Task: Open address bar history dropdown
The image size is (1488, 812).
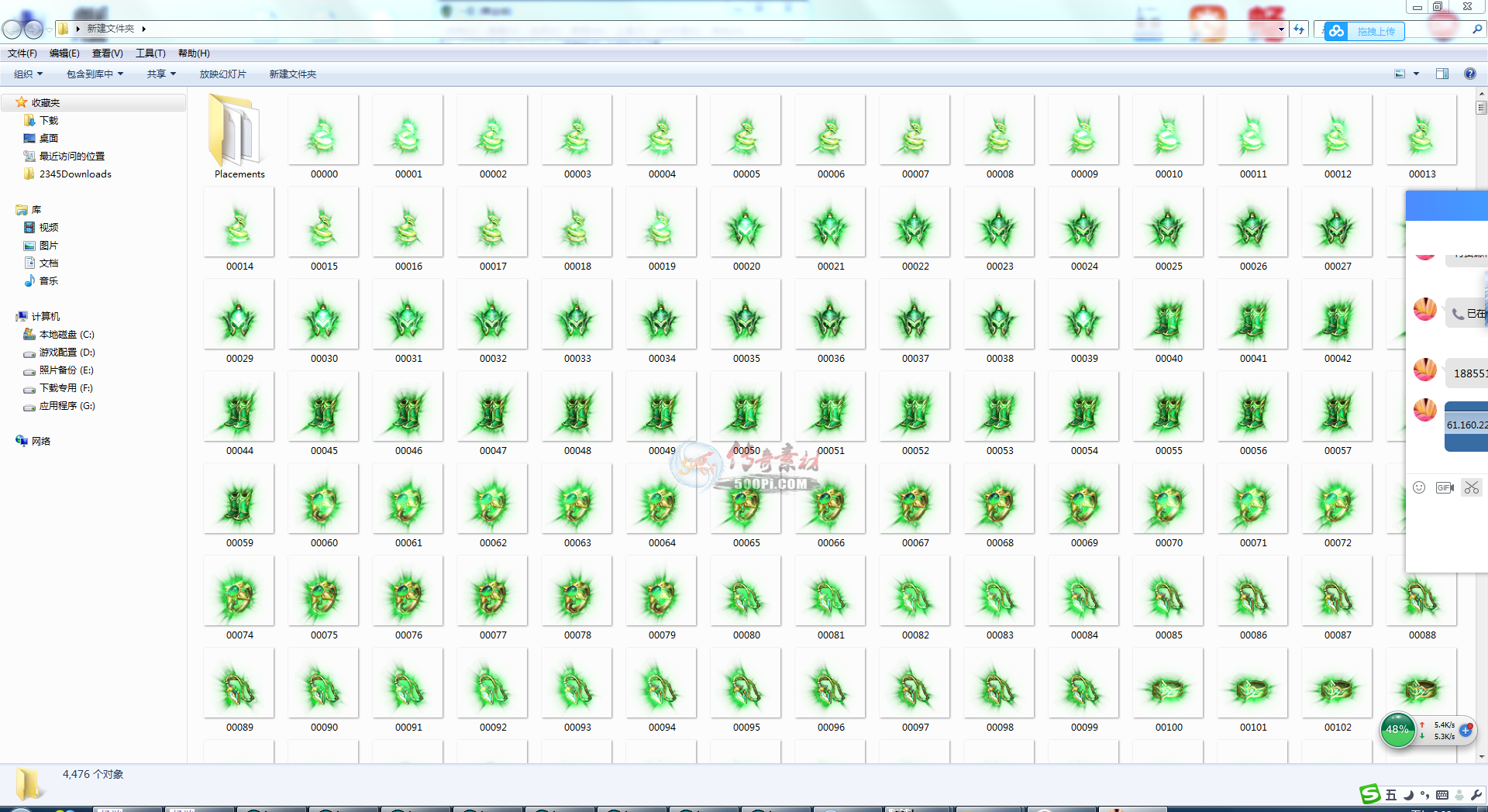Action: (x=1281, y=29)
